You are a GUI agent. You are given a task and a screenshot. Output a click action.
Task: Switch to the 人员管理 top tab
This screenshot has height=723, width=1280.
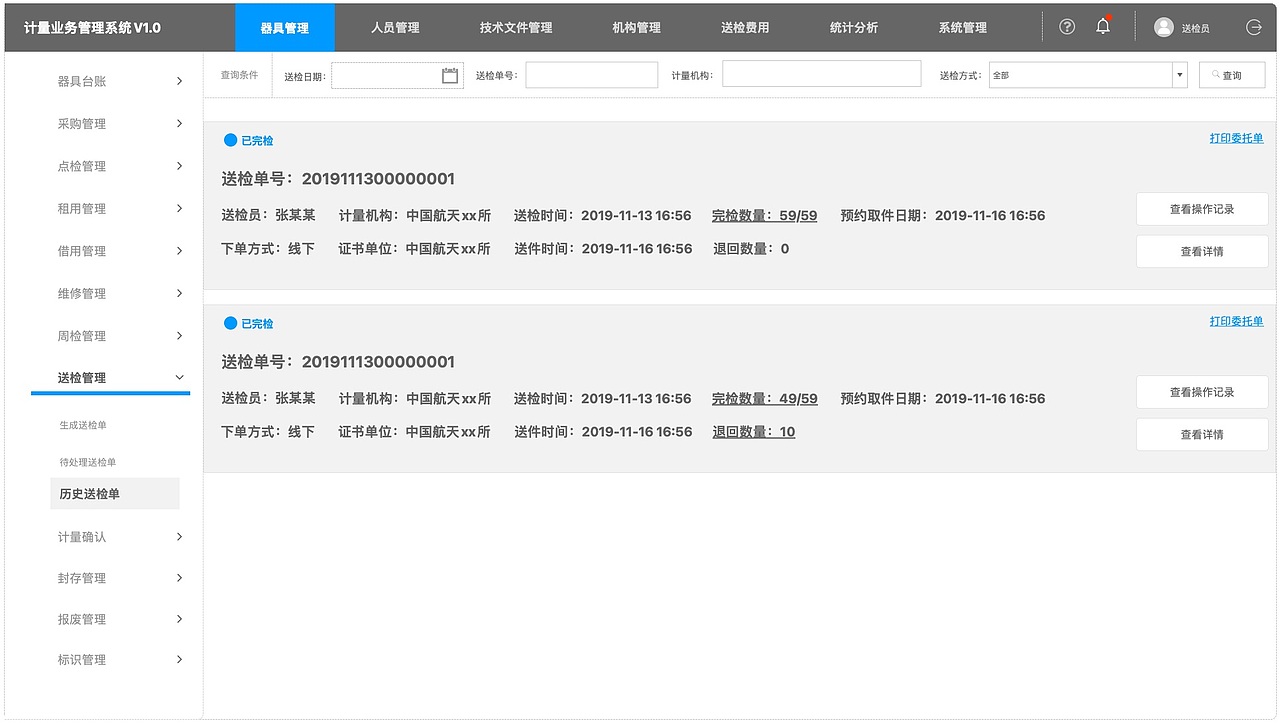pos(395,28)
